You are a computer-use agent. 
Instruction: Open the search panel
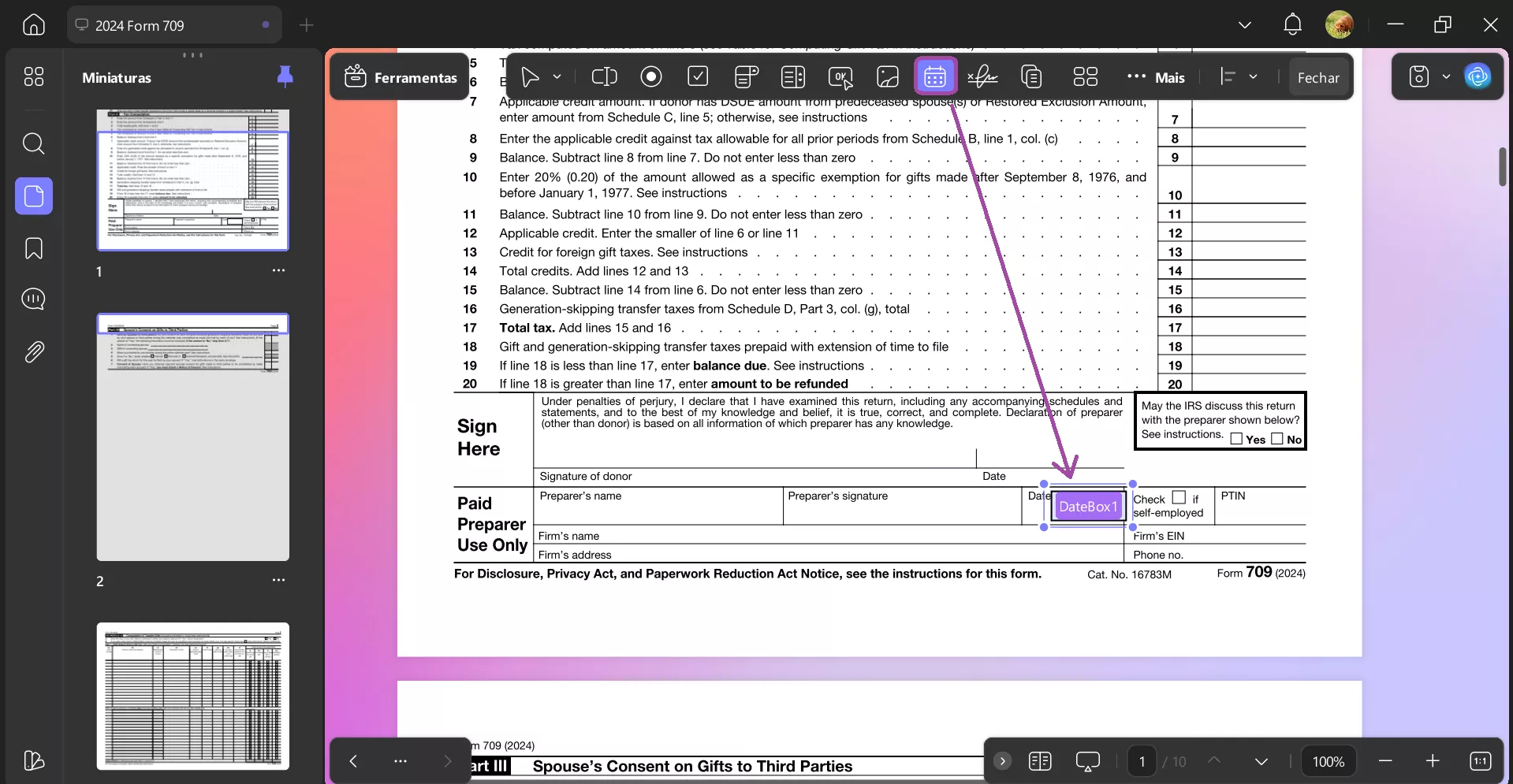pyautogui.click(x=34, y=143)
